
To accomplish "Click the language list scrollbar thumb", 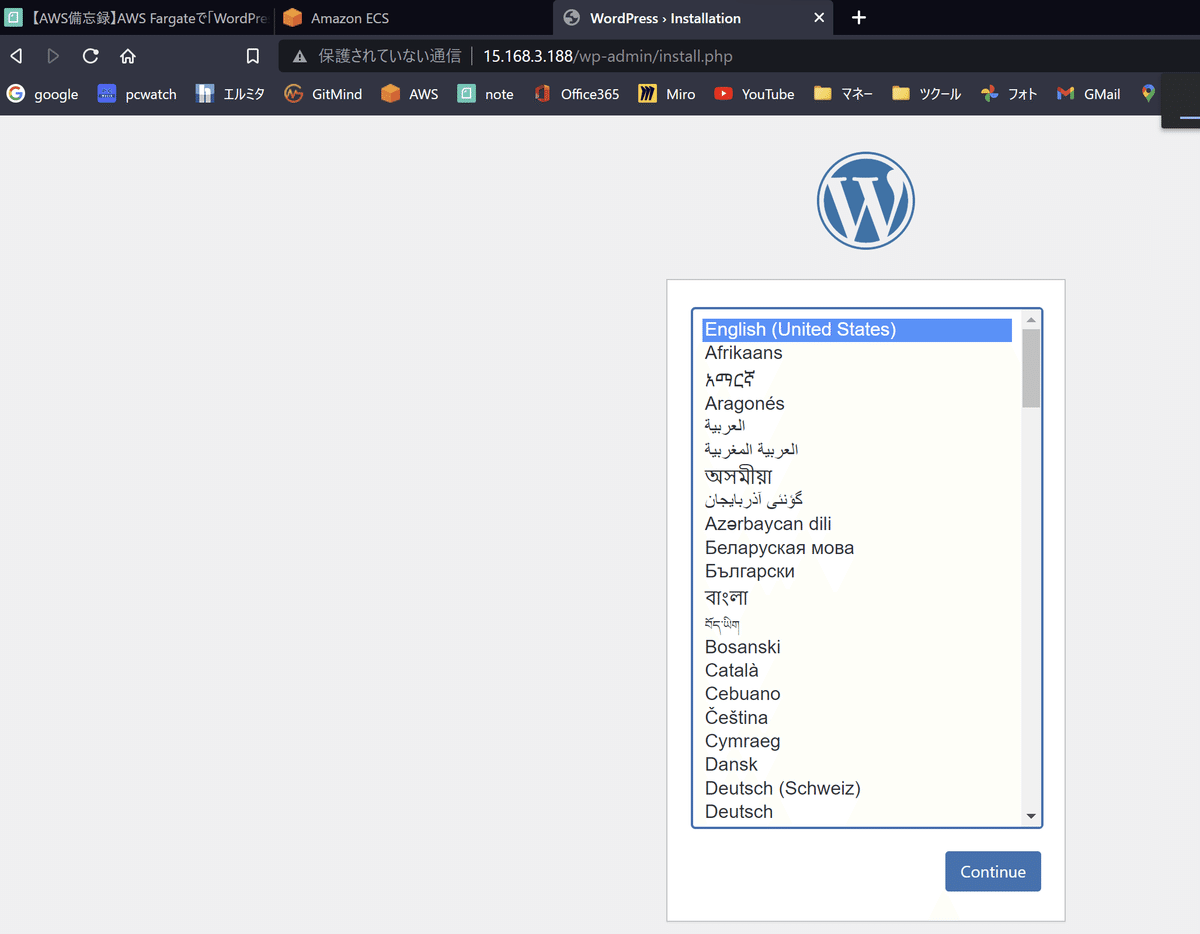I will click(x=1031, y=368).
